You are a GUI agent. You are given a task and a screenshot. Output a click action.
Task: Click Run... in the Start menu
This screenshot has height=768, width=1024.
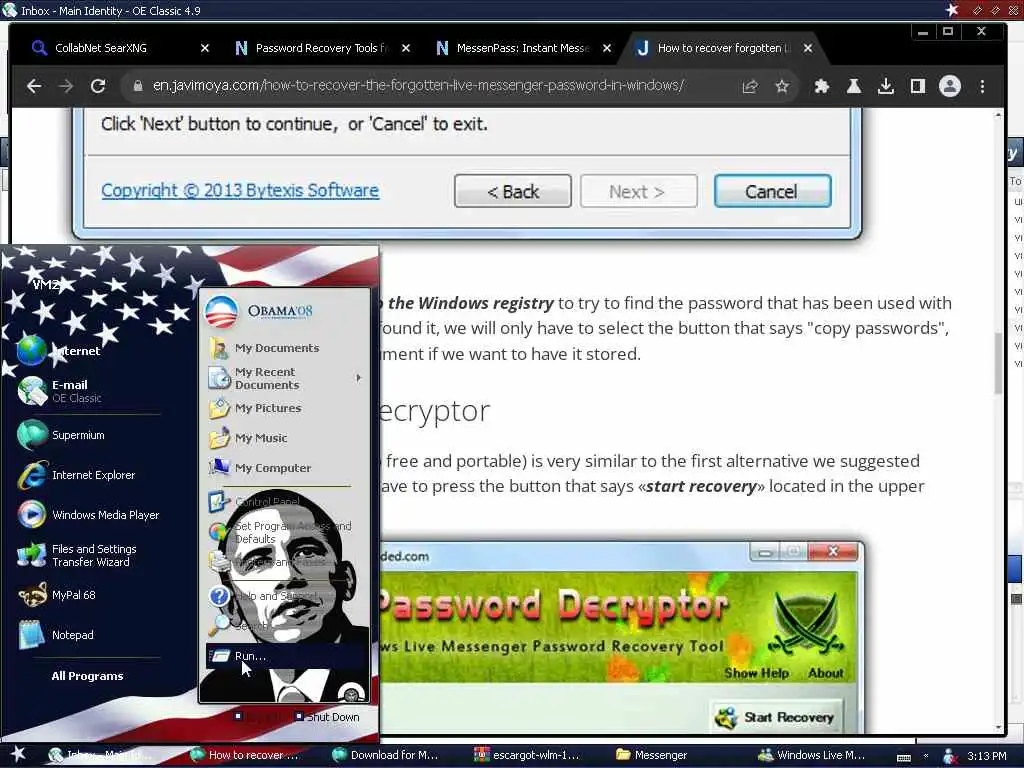click(287, 656)
